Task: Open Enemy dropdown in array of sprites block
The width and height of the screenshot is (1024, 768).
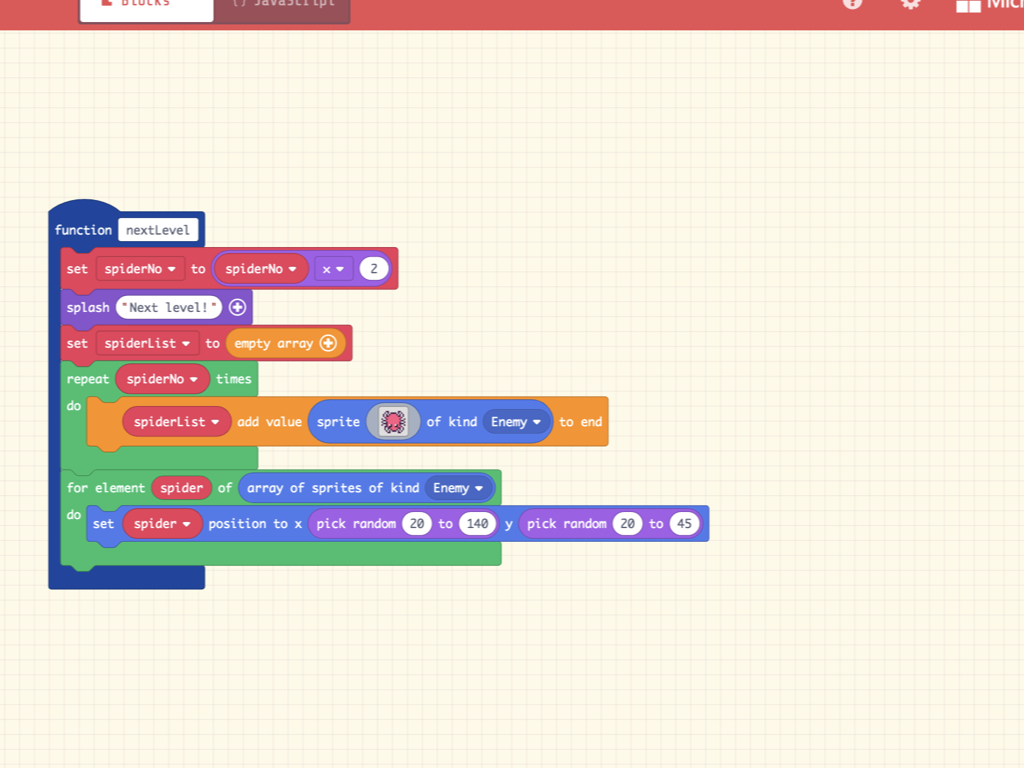Action: (x=458, y=488)
